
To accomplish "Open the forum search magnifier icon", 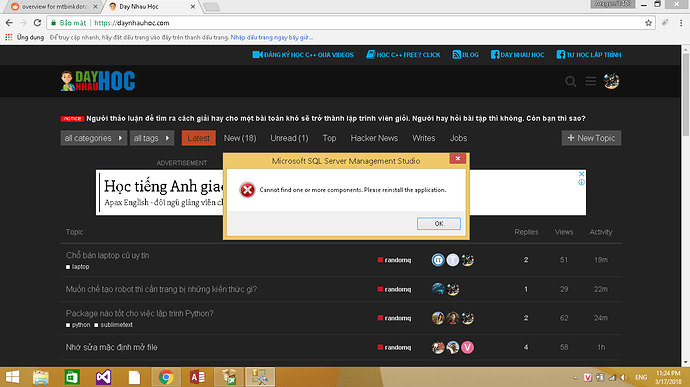I will (570, 81).
